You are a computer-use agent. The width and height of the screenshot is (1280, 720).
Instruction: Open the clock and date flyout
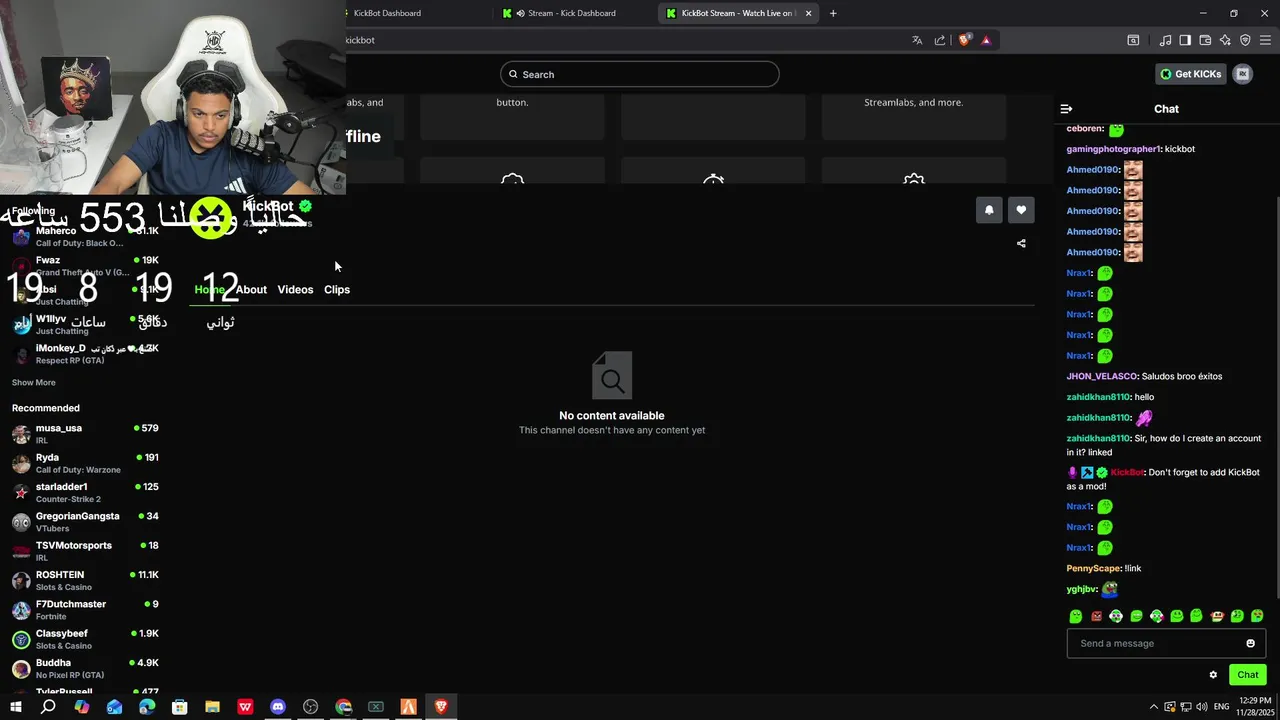pos(1255,707)
